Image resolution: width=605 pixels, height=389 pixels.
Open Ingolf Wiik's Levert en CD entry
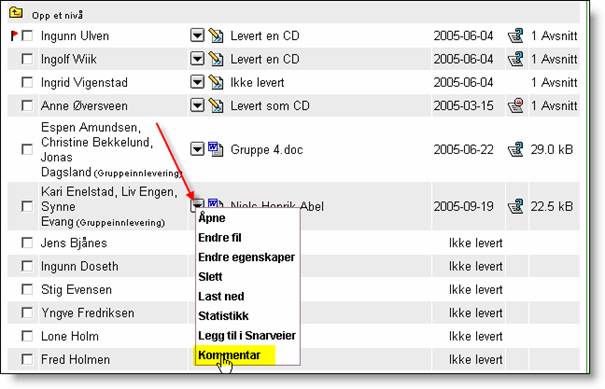tap(265, 59)
